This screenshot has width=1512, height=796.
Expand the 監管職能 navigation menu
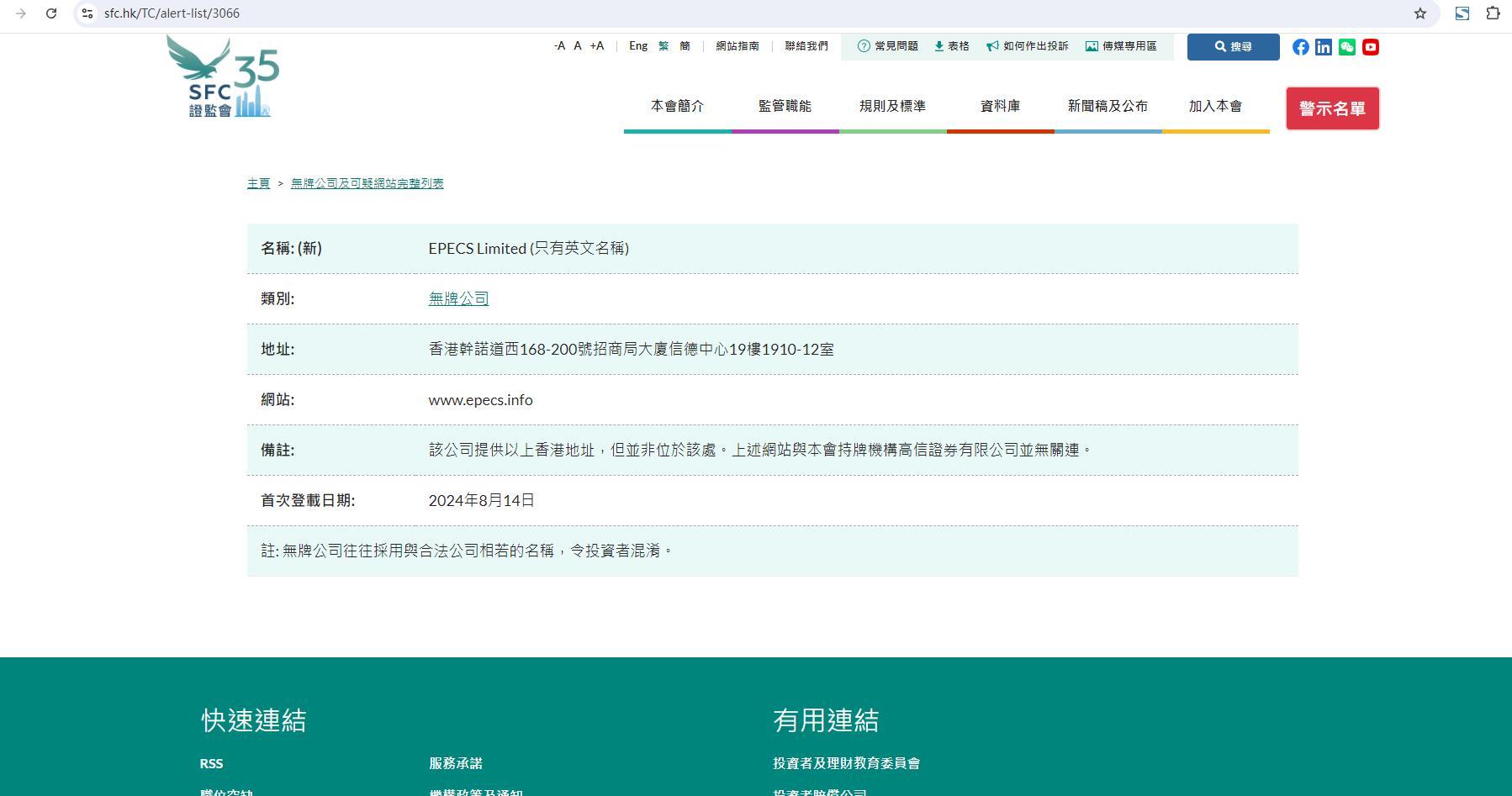785,107
